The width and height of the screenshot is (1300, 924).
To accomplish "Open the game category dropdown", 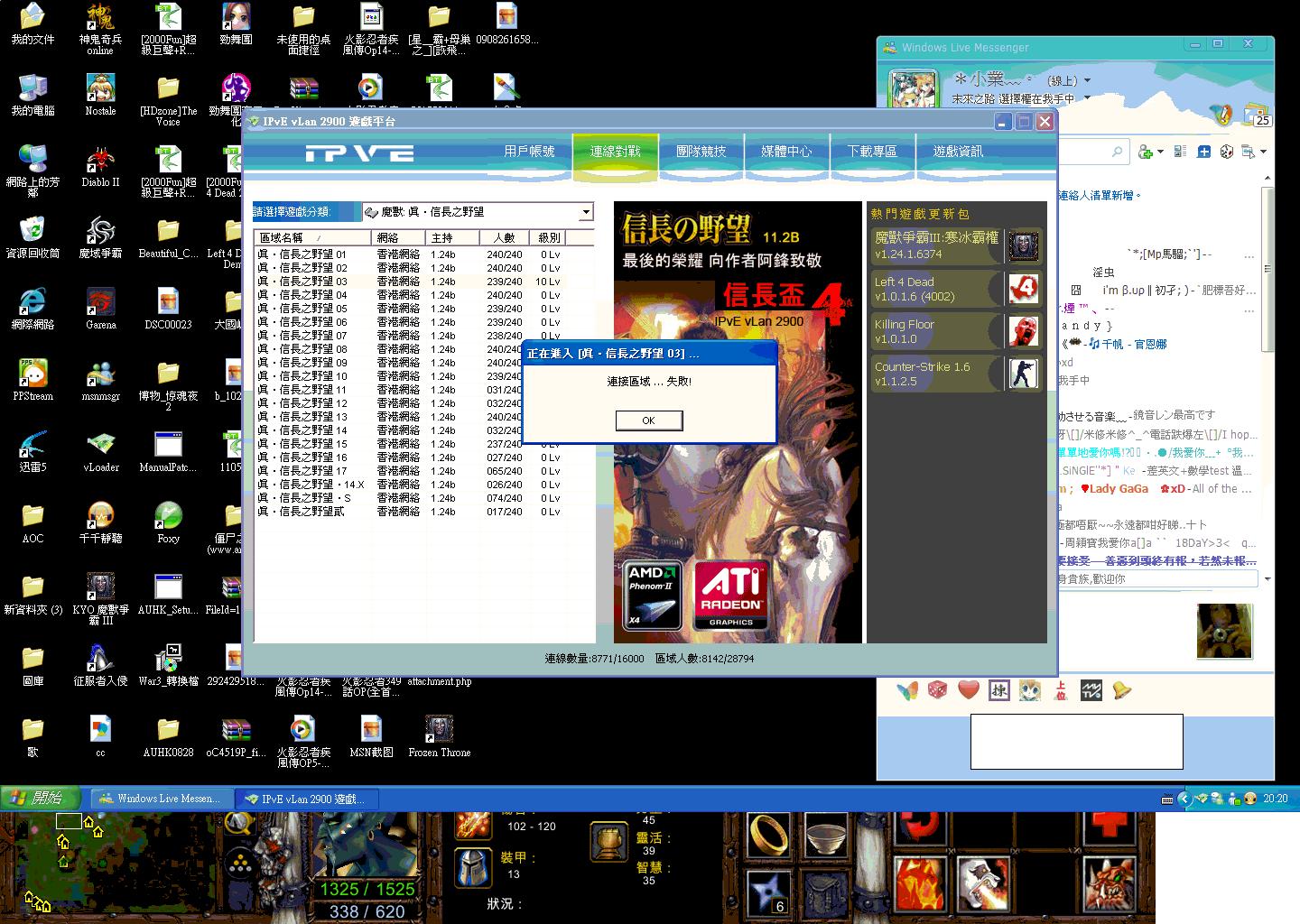I will [x=586, y=212].
